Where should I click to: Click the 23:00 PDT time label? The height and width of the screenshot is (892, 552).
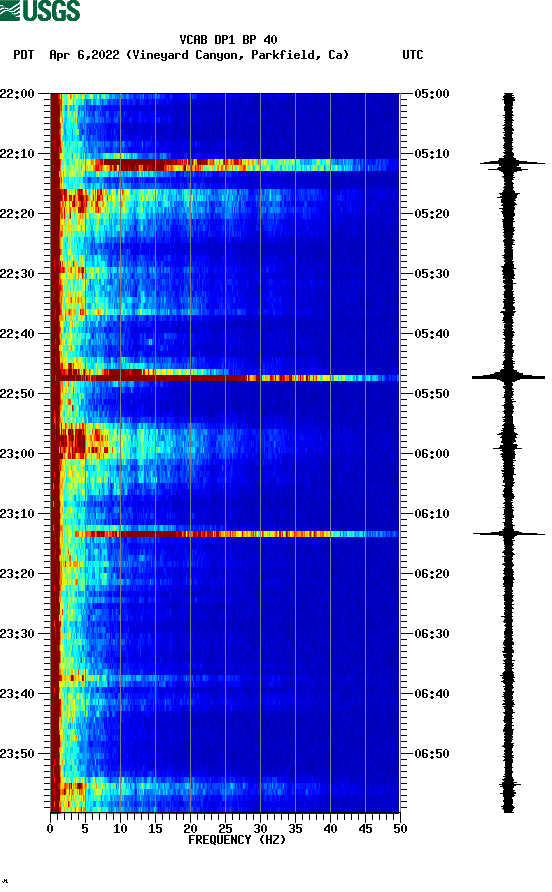point(17,454)
